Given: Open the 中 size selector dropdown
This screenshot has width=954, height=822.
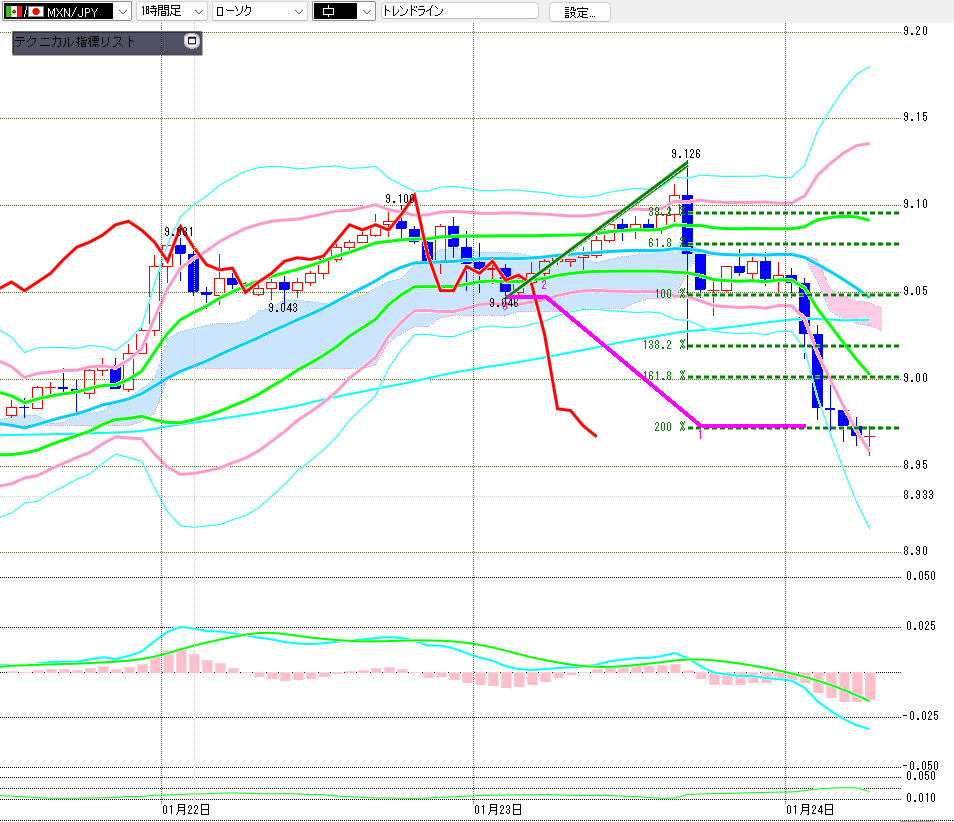Looking at the screenshot, I should click(x=366, y=12).
